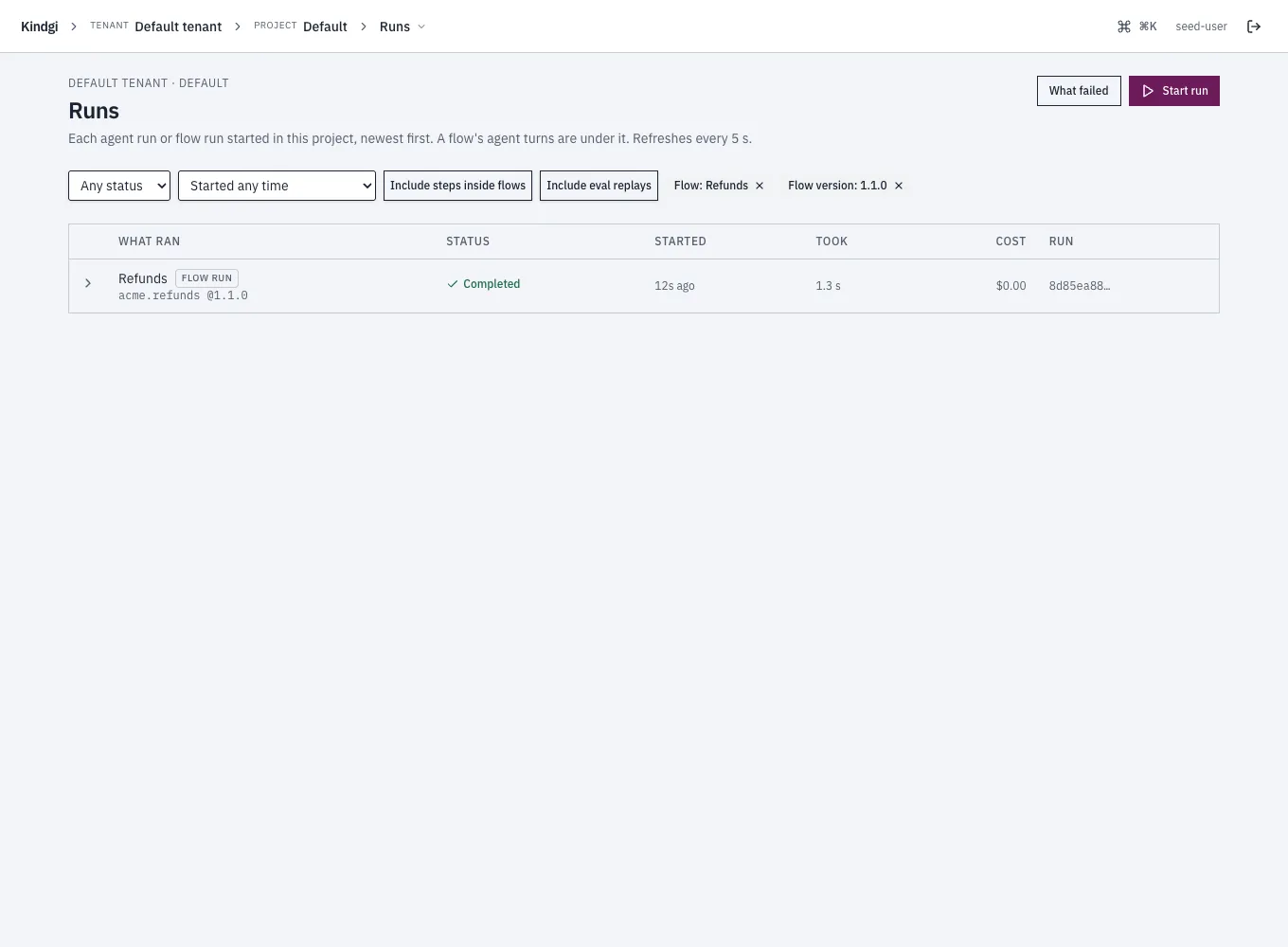Open the Runs breadcrumb dropdown
This screenshot has width=1288, height=947.
pyautogui.click(x=402, y=27)
